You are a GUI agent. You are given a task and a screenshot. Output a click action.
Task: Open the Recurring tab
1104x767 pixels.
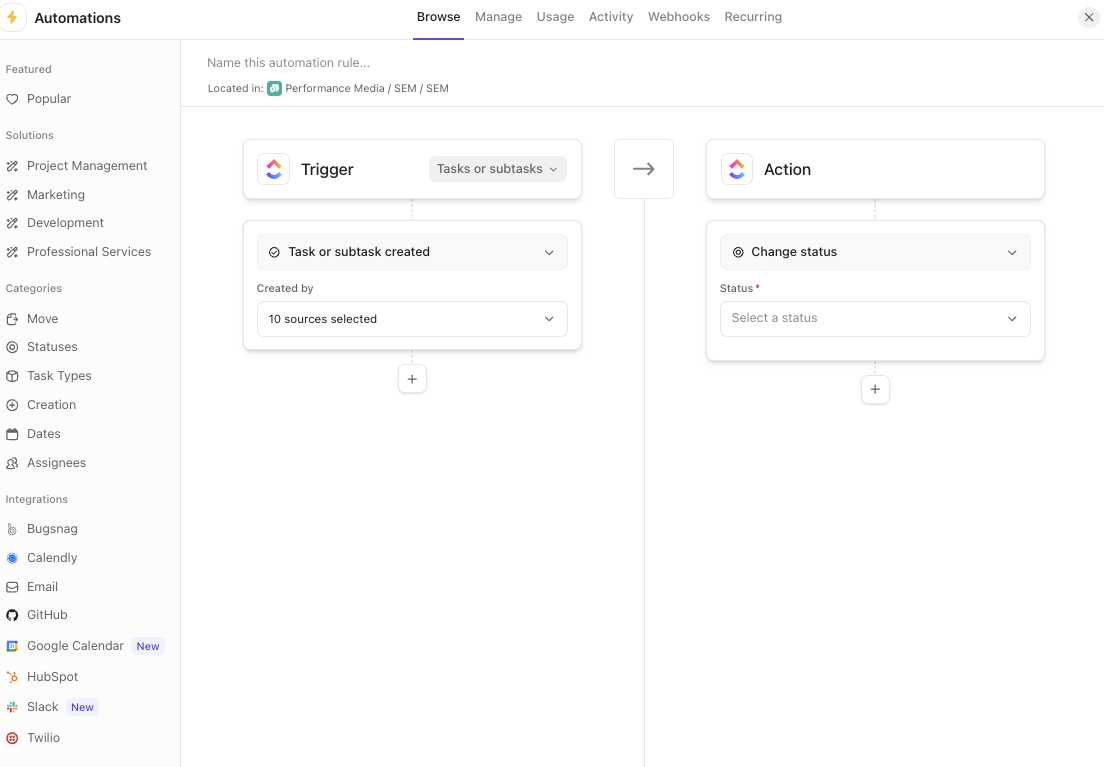pos(752,16)
